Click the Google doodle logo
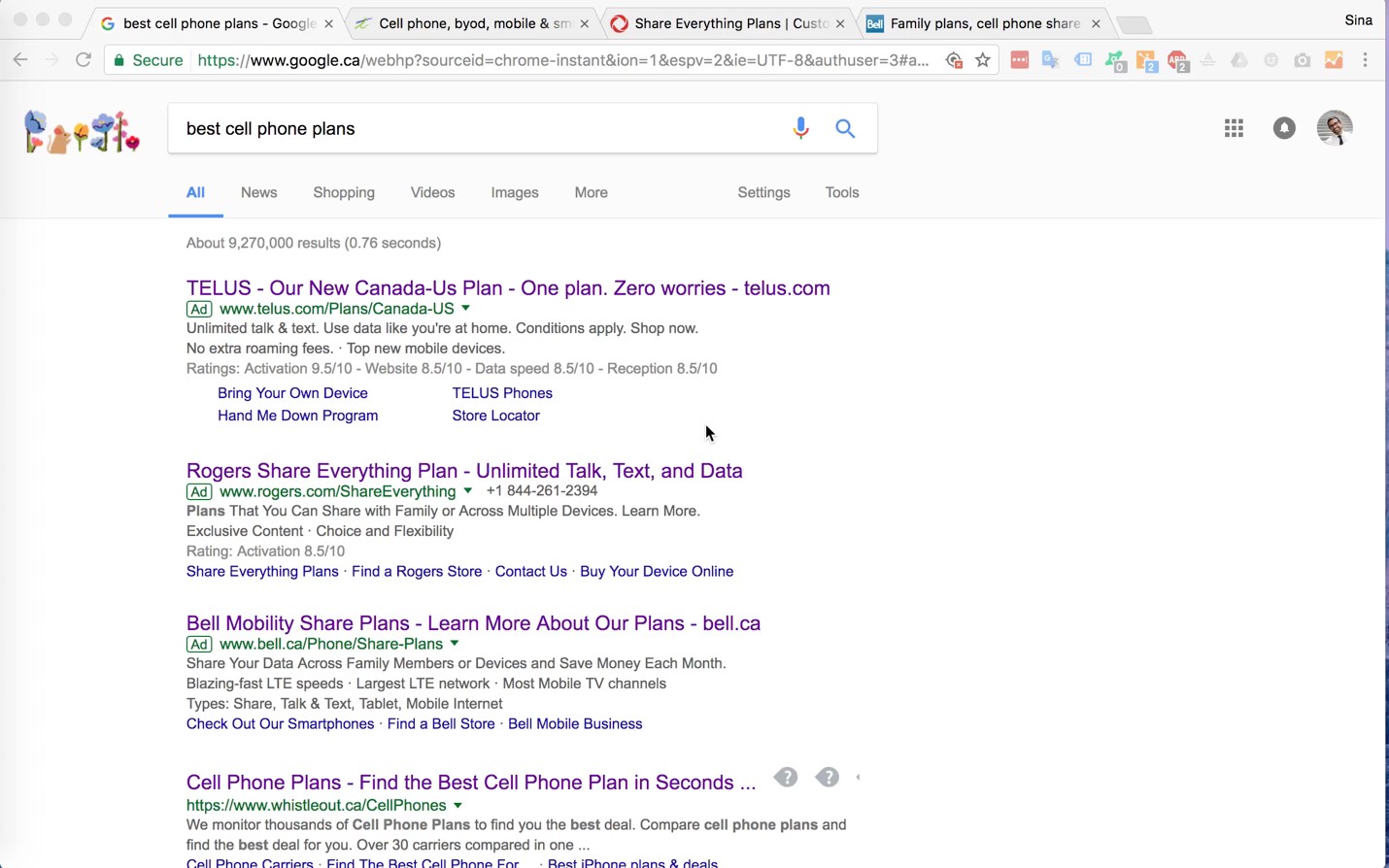 click(83, 132)
